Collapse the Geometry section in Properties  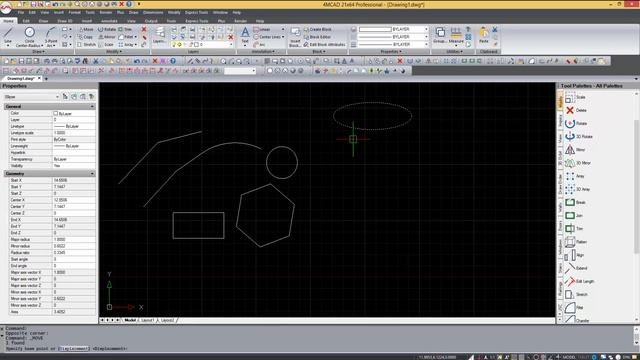92,173
